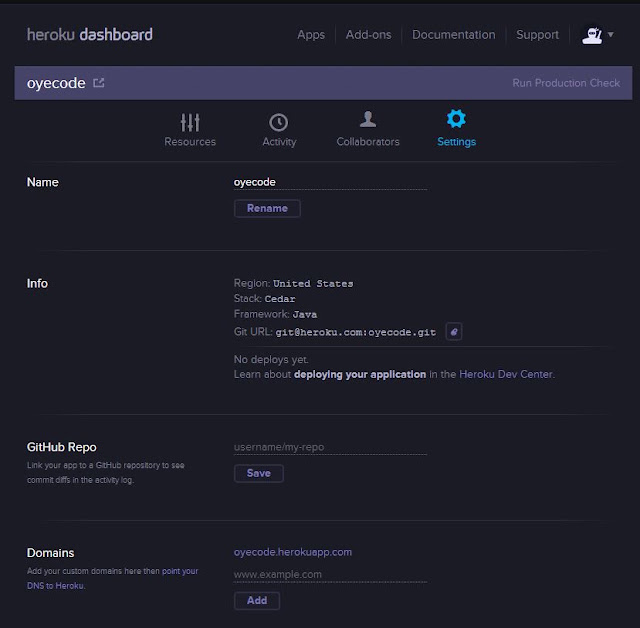The height and width of the screenshot is (628, 640).
Task: Select the Settings gear icon
Action: click(456, 119)
